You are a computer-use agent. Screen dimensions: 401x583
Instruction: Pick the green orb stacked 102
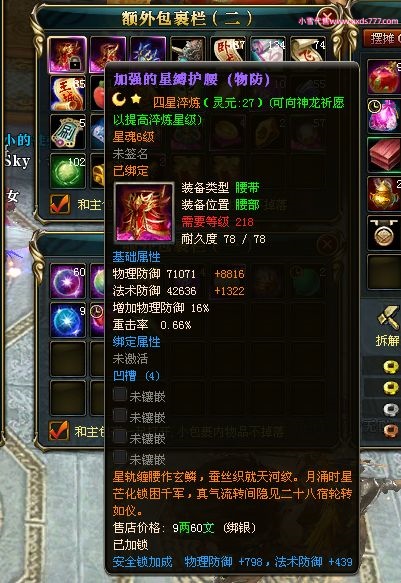68,171
